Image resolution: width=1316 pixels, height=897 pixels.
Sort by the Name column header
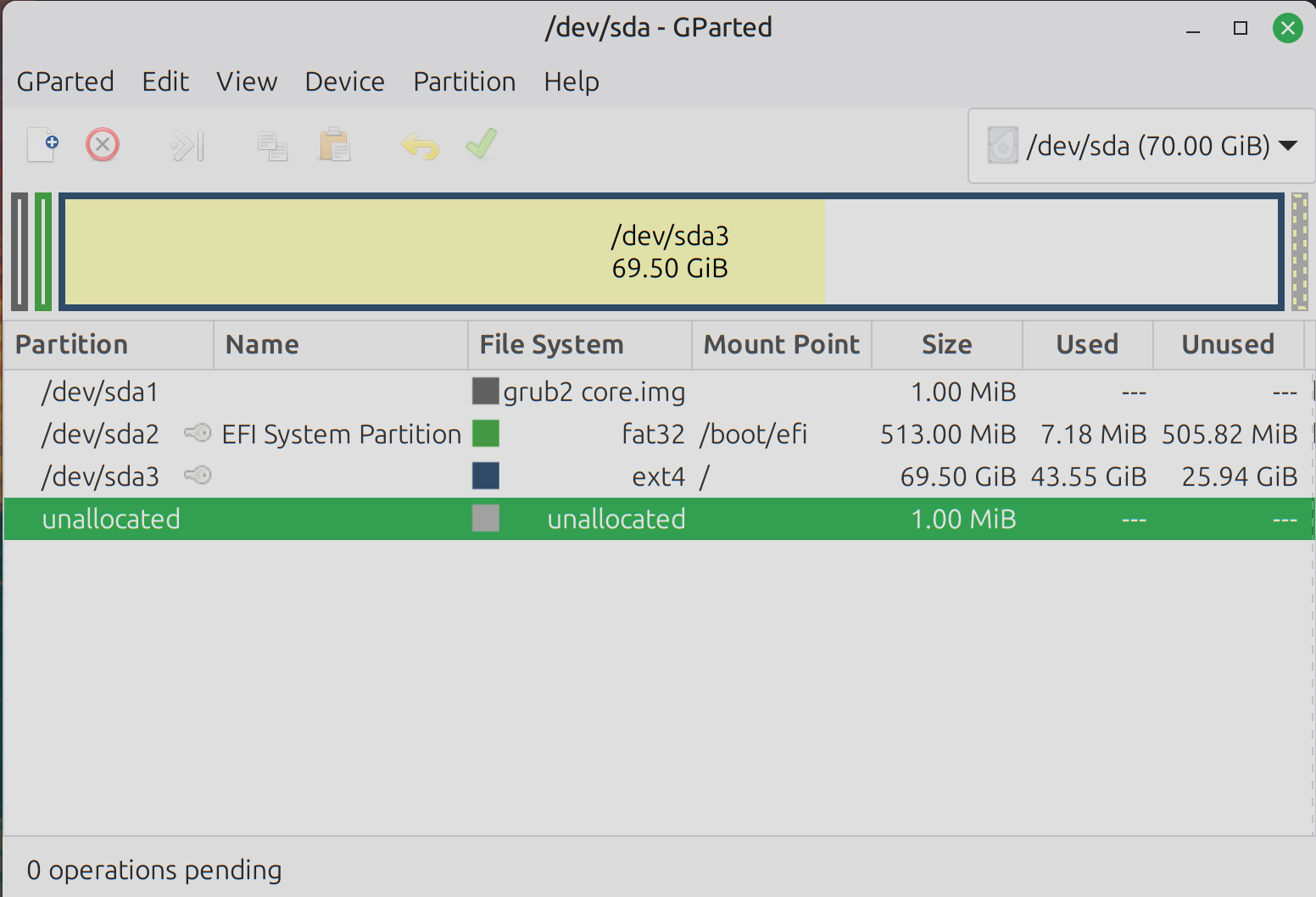pos(341,345)
